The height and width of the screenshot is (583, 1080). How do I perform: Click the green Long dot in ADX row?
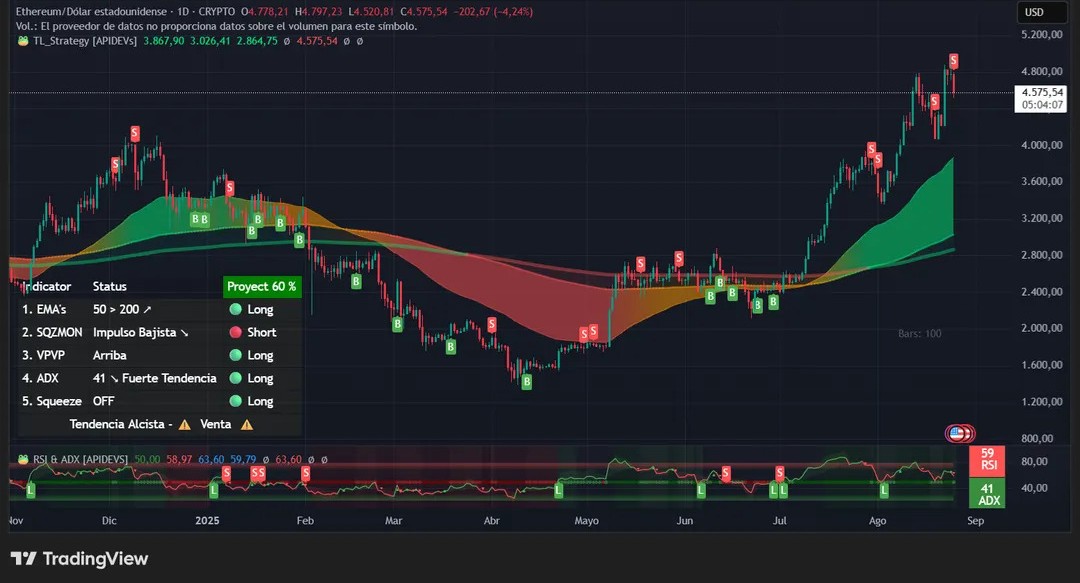(236, 378)
